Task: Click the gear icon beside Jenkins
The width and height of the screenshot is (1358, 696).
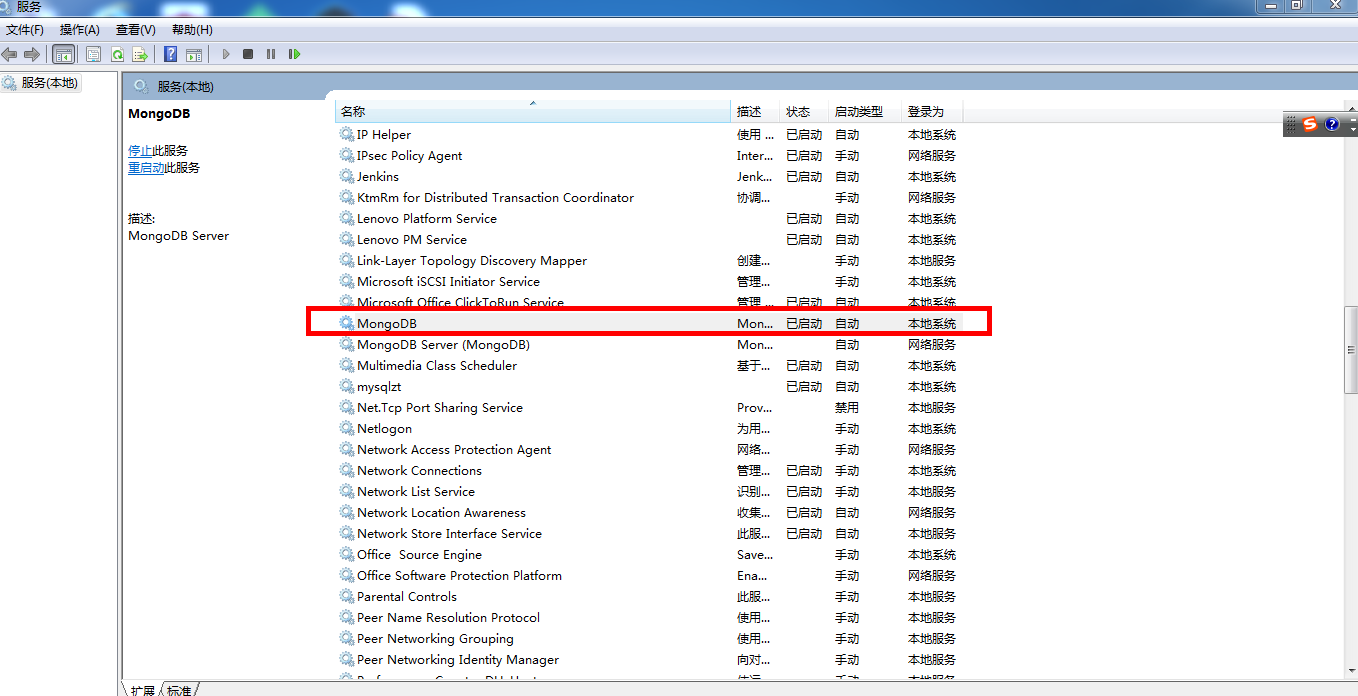Action: pos(347,176)
